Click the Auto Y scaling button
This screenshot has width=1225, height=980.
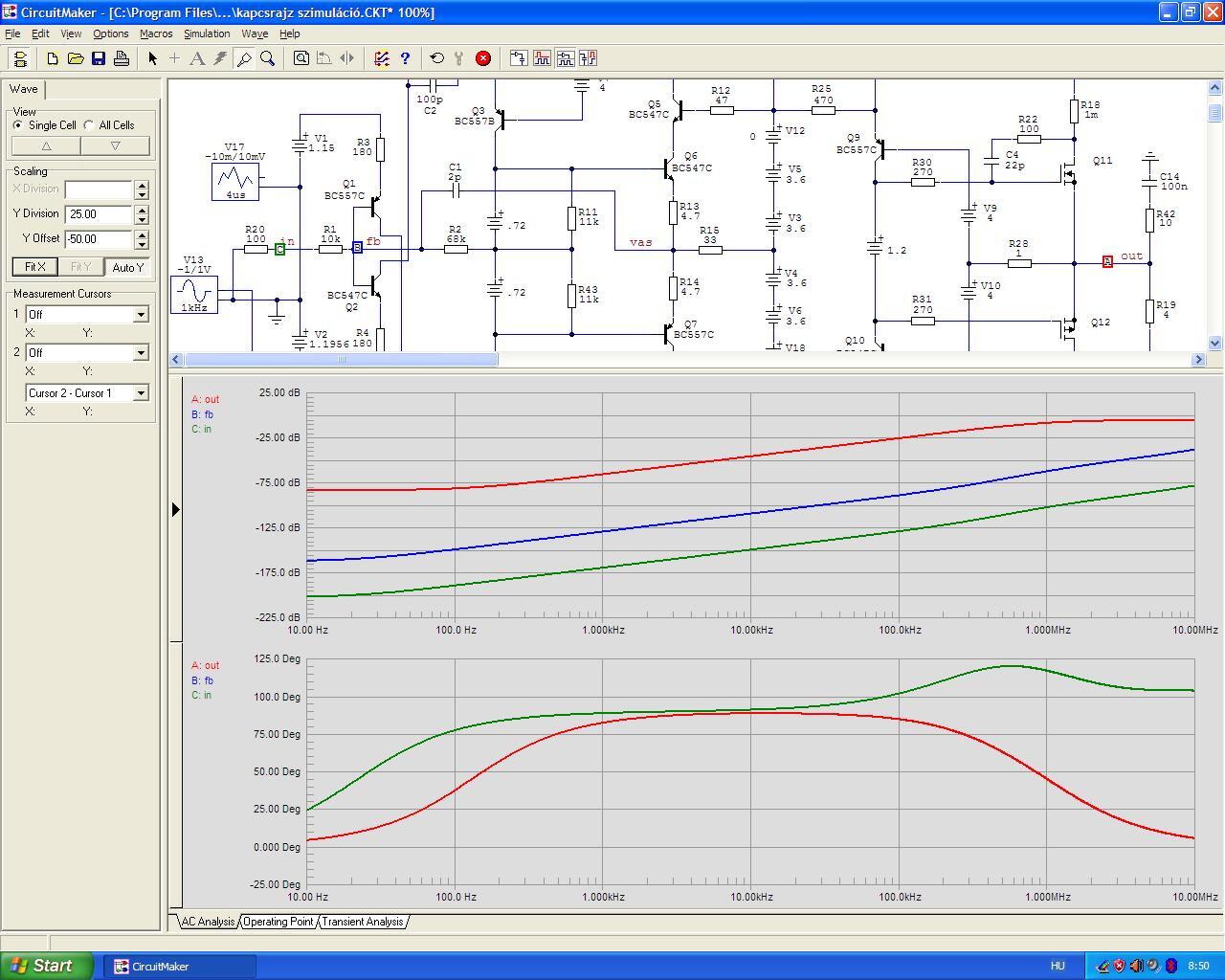pos(127,267)
